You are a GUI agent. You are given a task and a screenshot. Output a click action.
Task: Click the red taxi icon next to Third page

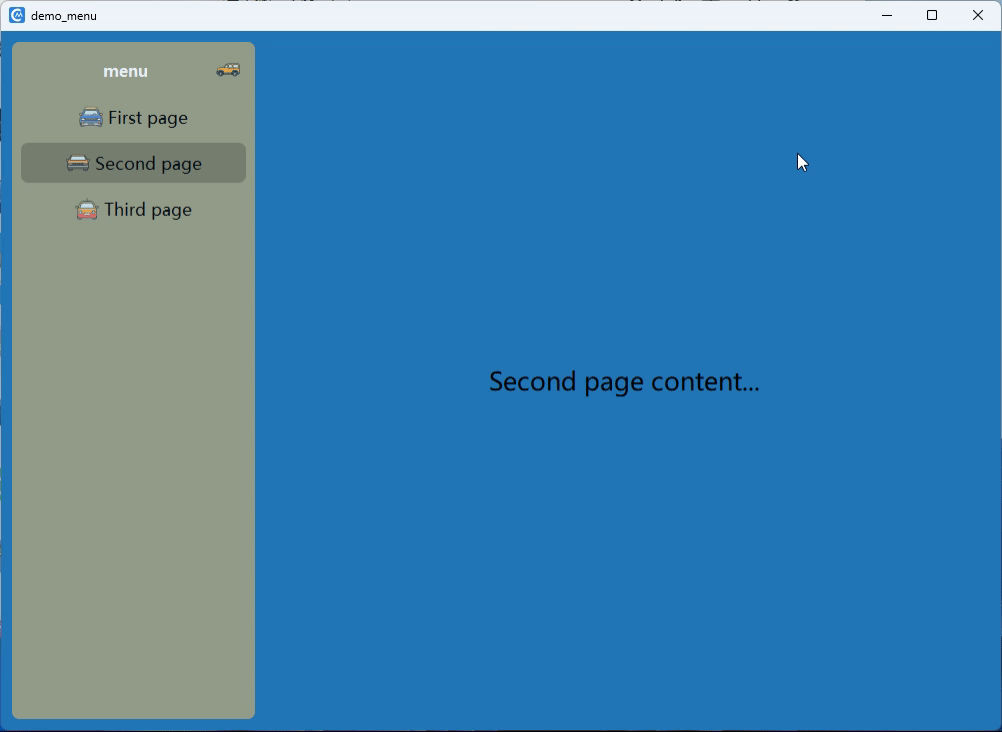point(87,210)
